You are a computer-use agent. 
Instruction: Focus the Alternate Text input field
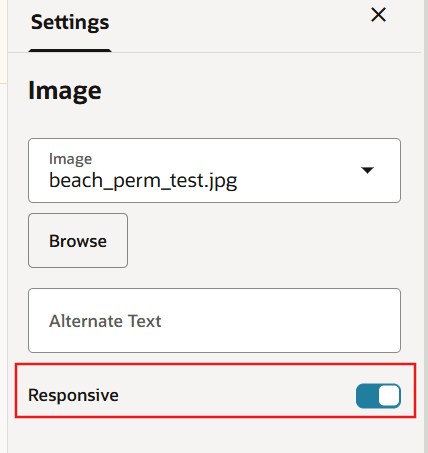tap(214, 321)
